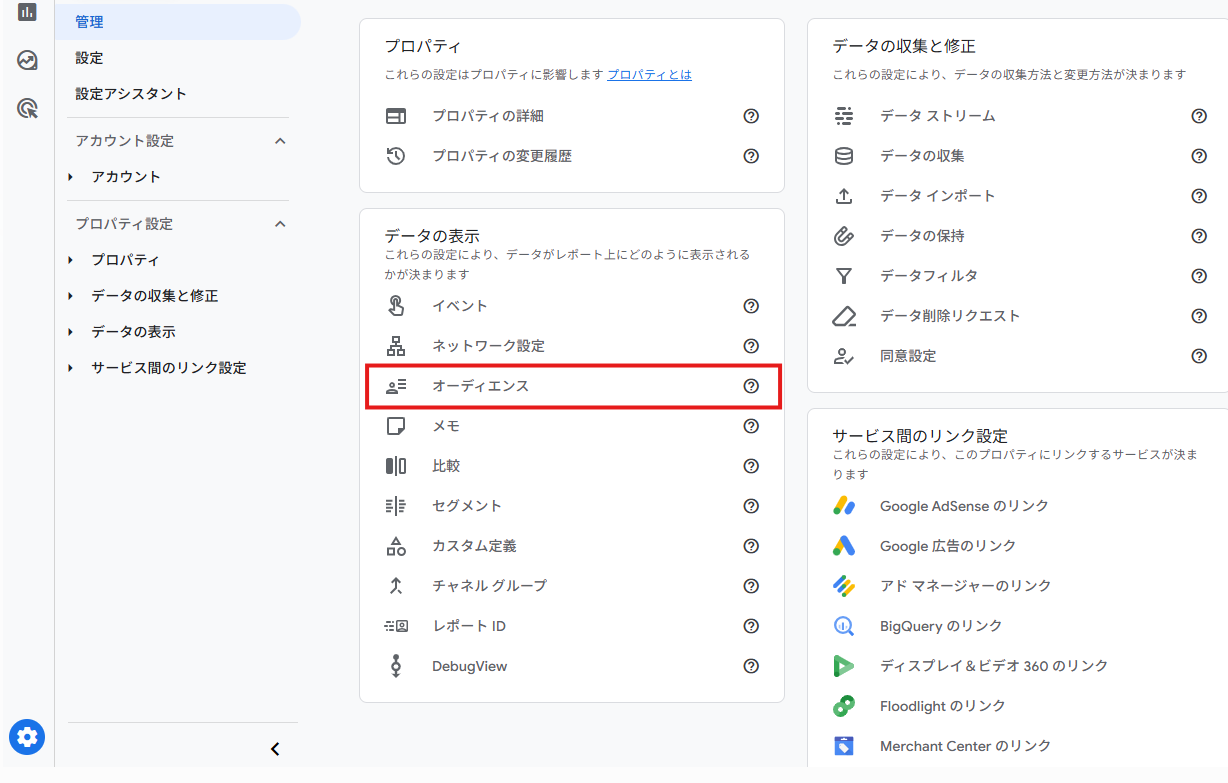Image resolution: width=1228 pixels, height=783 pixels.
Task: Select 設定アシスタント in the navigation menu
Action: click(x=131, y=94)
